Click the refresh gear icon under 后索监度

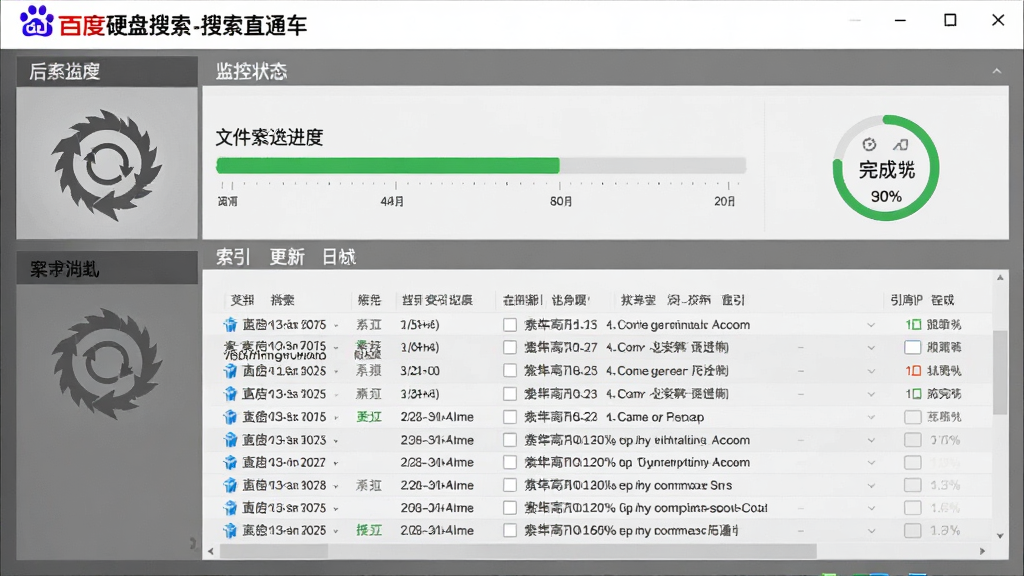coord(106,165)
